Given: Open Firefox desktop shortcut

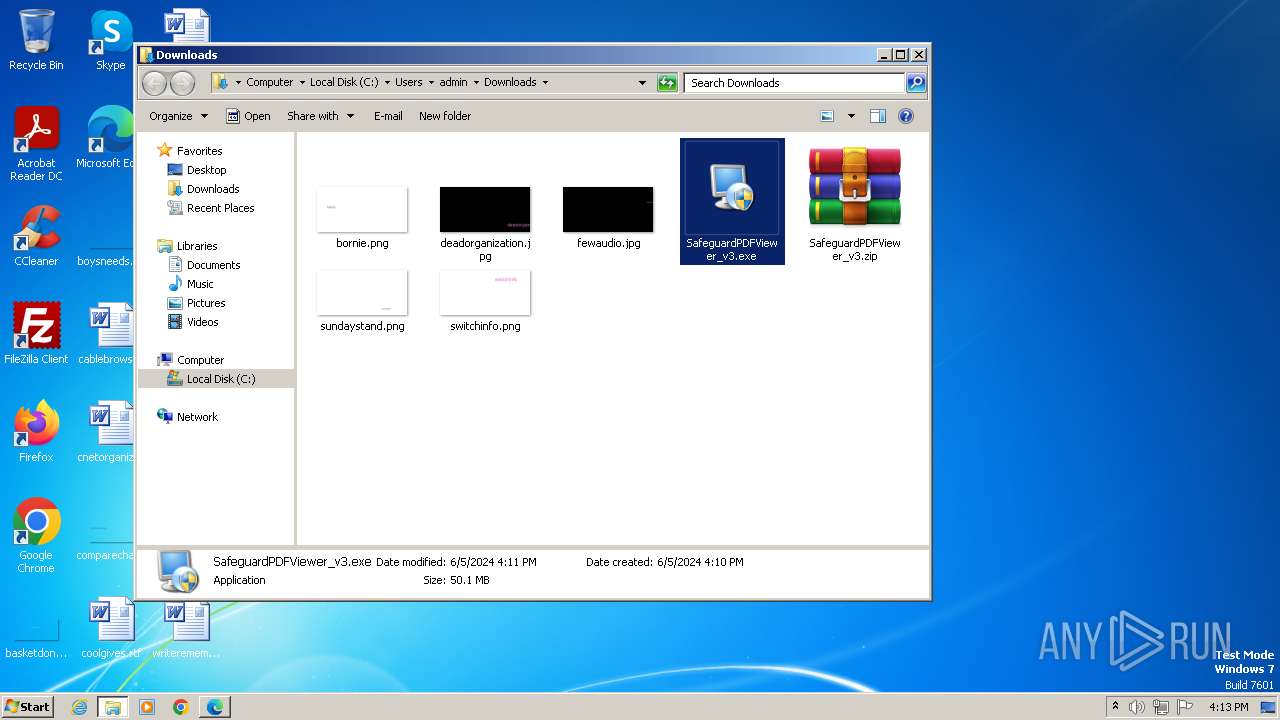Looking at the screenshot, I should tap(36, 432).
